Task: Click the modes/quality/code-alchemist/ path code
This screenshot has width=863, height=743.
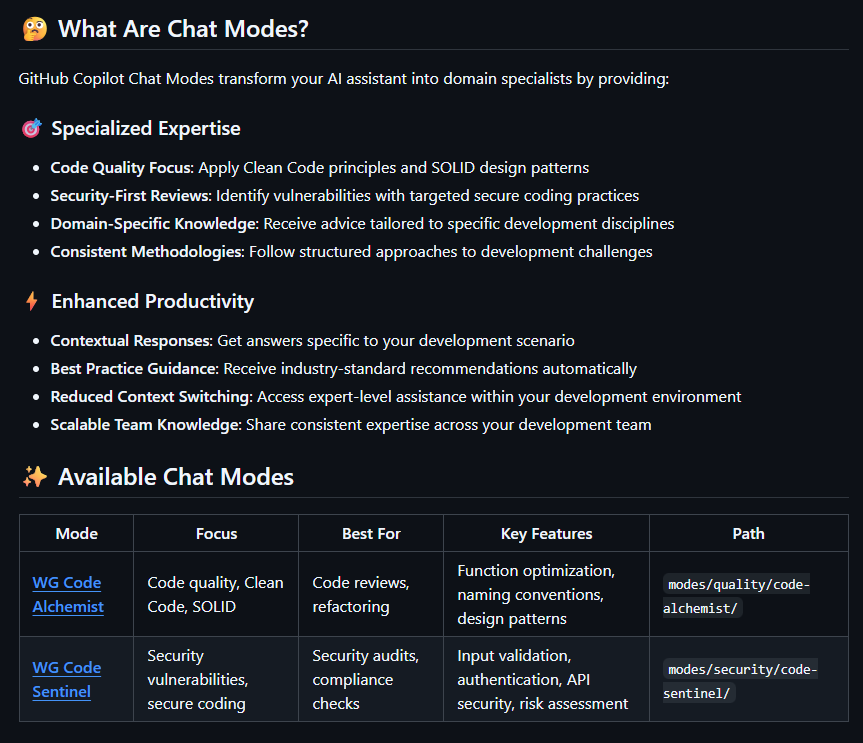Action: click(x=736, y=596)
